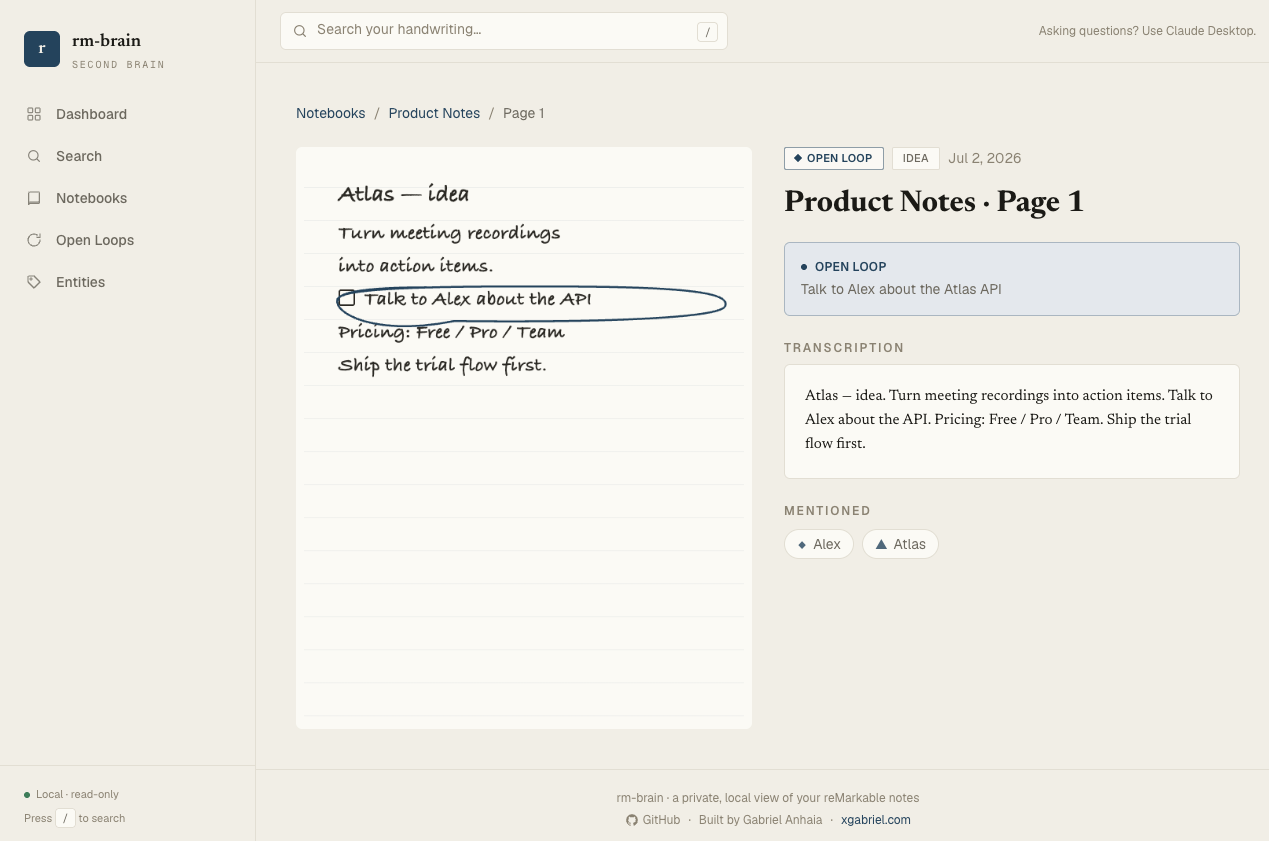The image size is (1269, 841).
Task: Click the triangle icon in Atlas chip
Action: point(881,544)
